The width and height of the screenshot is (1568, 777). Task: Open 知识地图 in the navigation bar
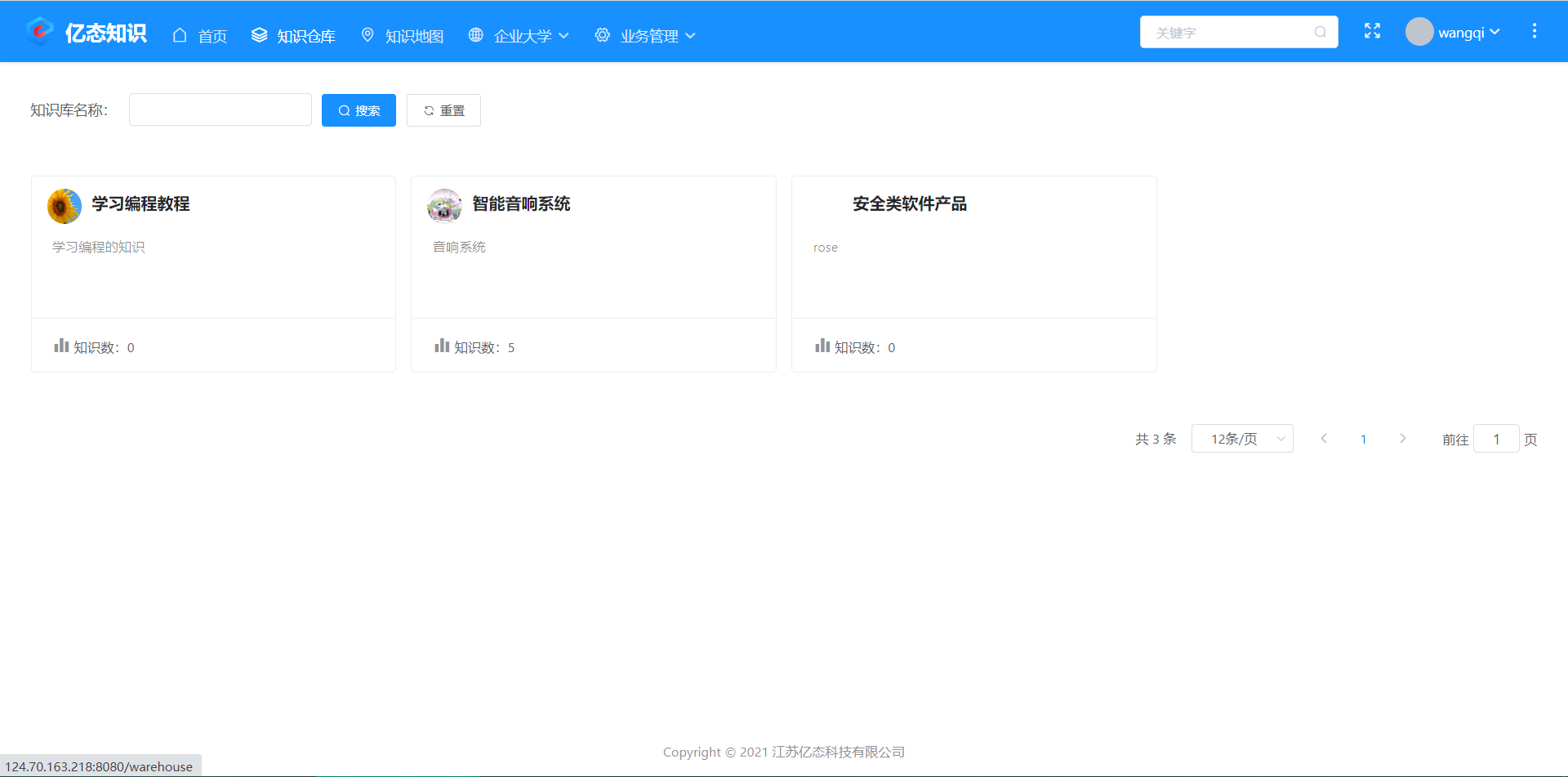[403, 36]
